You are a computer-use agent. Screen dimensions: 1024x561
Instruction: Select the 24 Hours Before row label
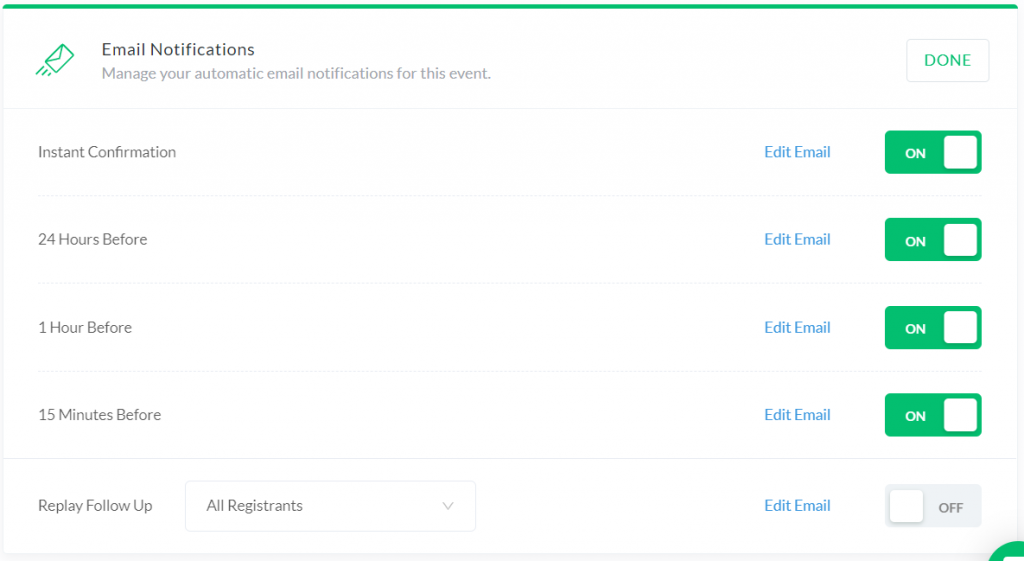coord(93,239)
